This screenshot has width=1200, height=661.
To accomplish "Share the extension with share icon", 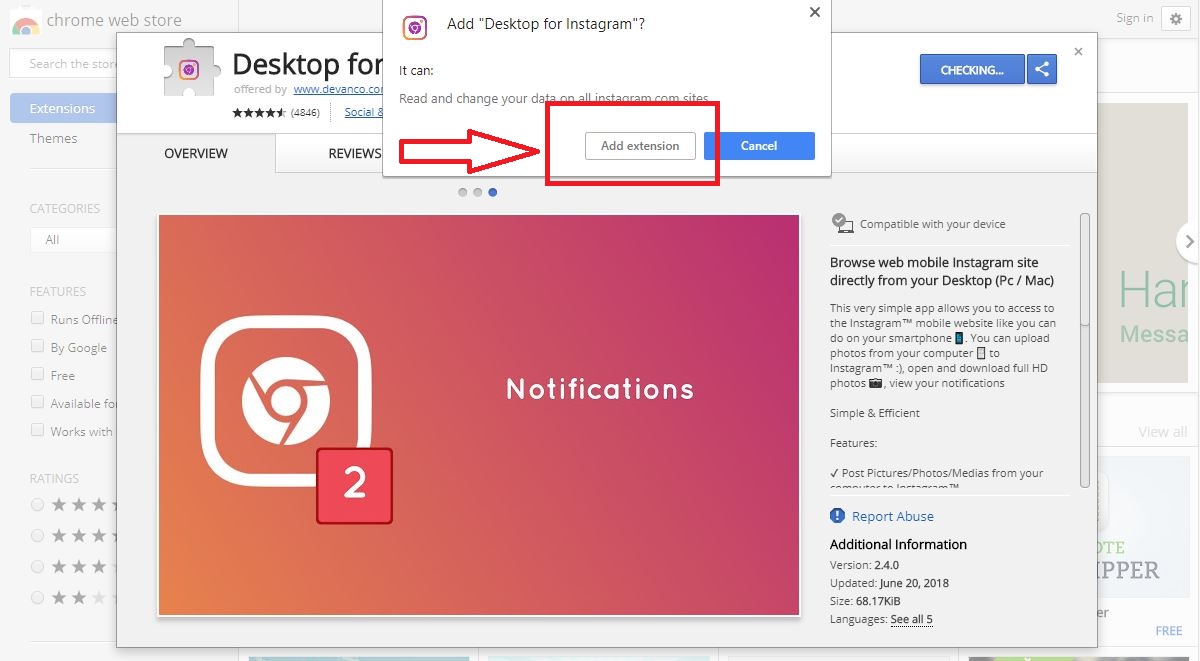I will [x=1042, y=70].
